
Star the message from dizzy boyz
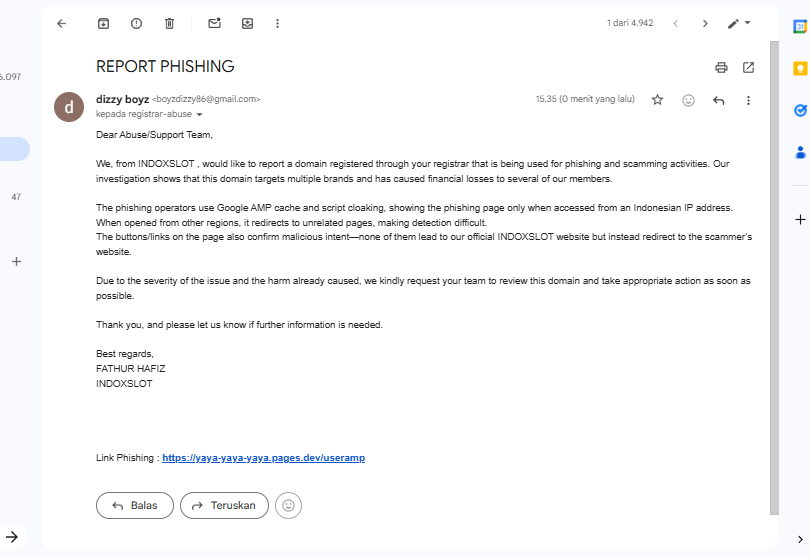(657, 100)
